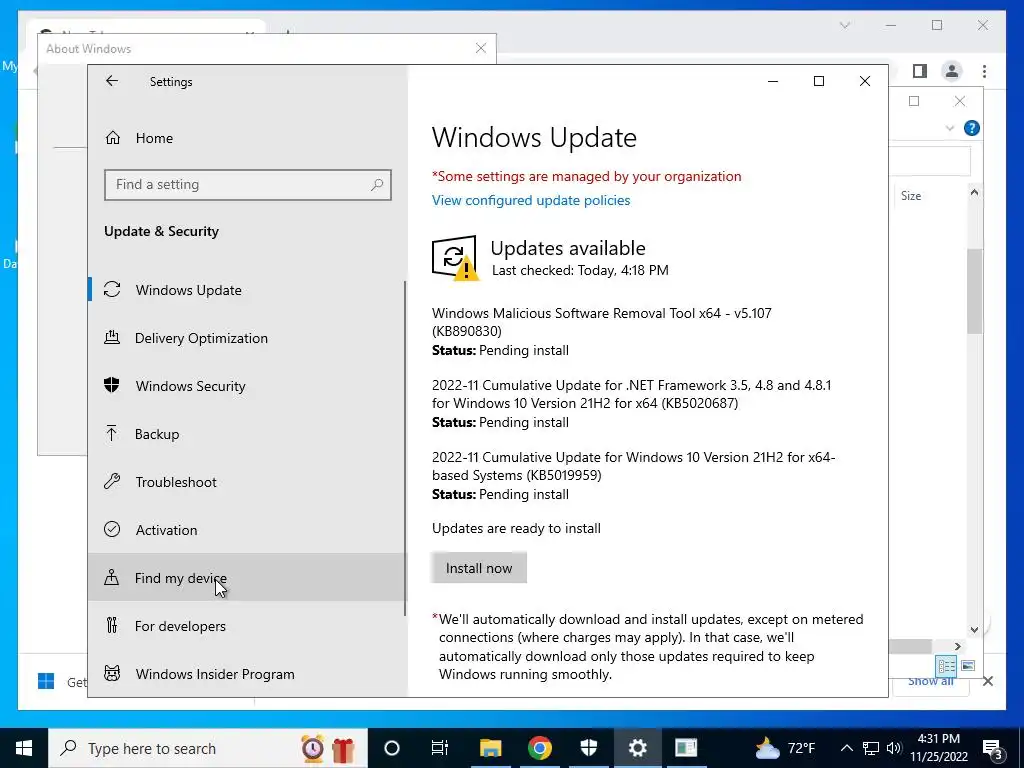Minimize the Settings window
The width and height of the screenshot is (1024, 768).
(773, 81)
